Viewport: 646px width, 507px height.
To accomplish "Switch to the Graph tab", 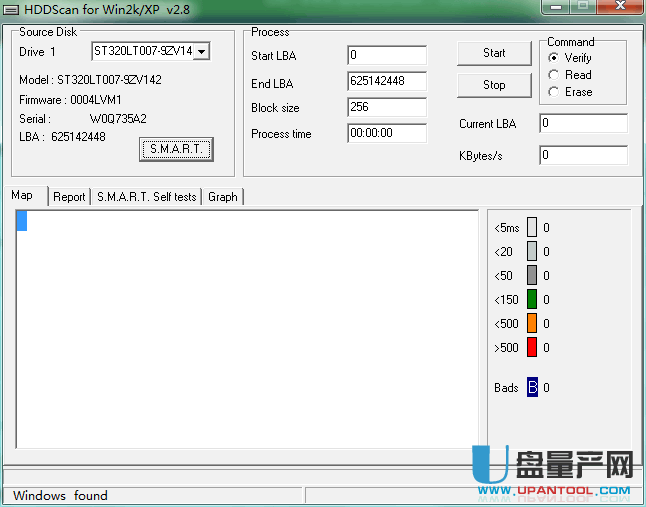I will click(x=222, y=197).
